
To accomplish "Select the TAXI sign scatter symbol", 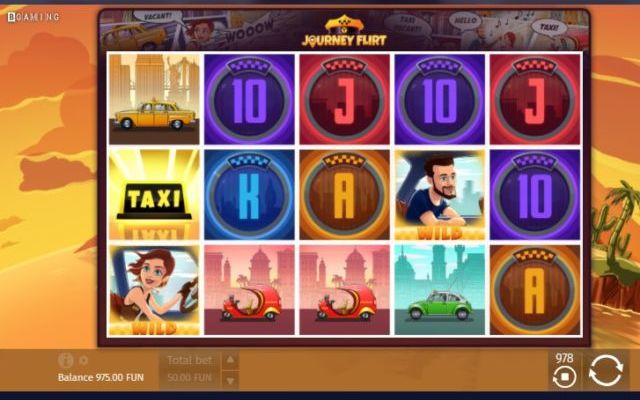I will (154, 195).
